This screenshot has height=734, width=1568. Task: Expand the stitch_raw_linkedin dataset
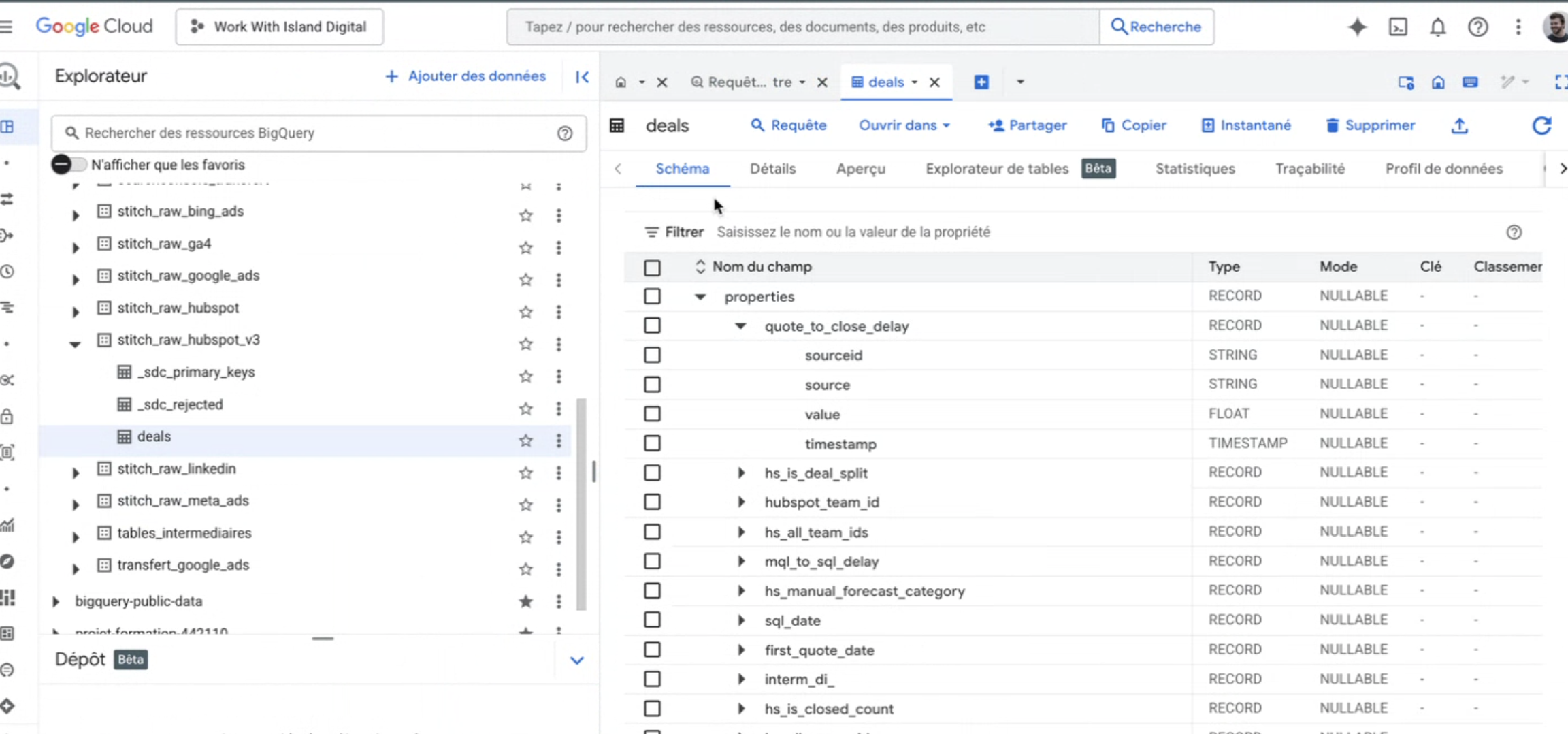(75, 473)
